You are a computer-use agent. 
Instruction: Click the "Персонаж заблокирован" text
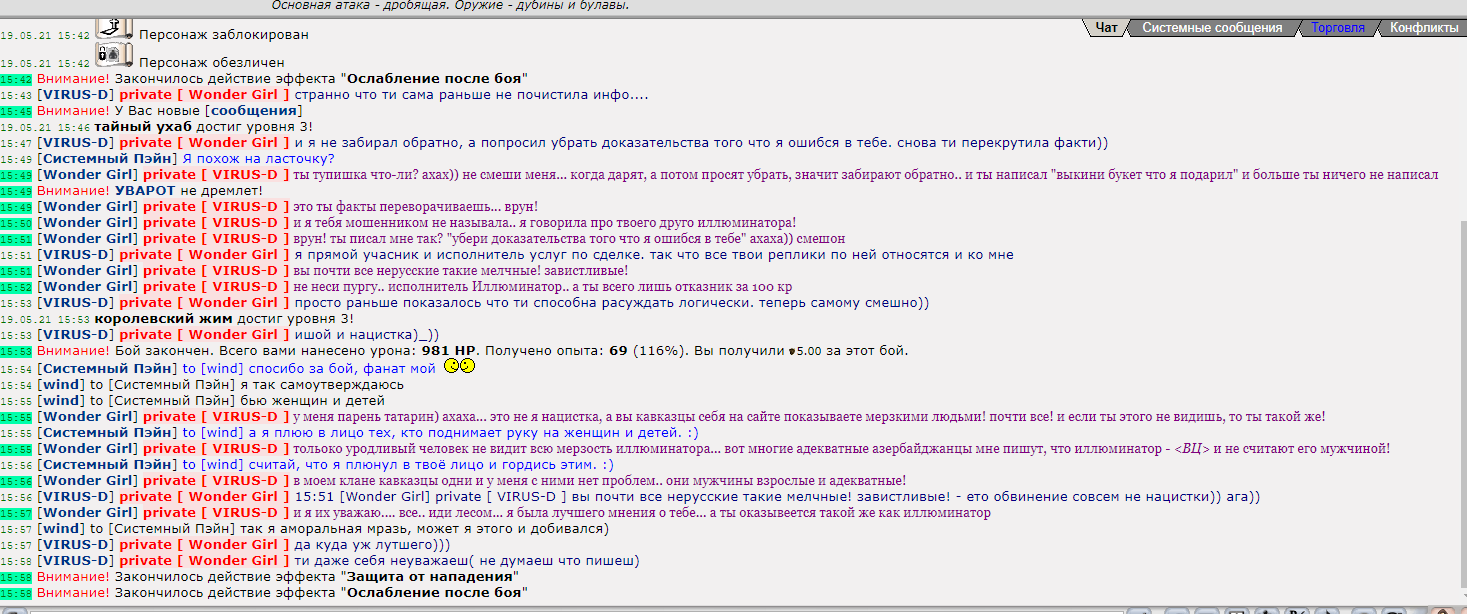click(224, 35)
